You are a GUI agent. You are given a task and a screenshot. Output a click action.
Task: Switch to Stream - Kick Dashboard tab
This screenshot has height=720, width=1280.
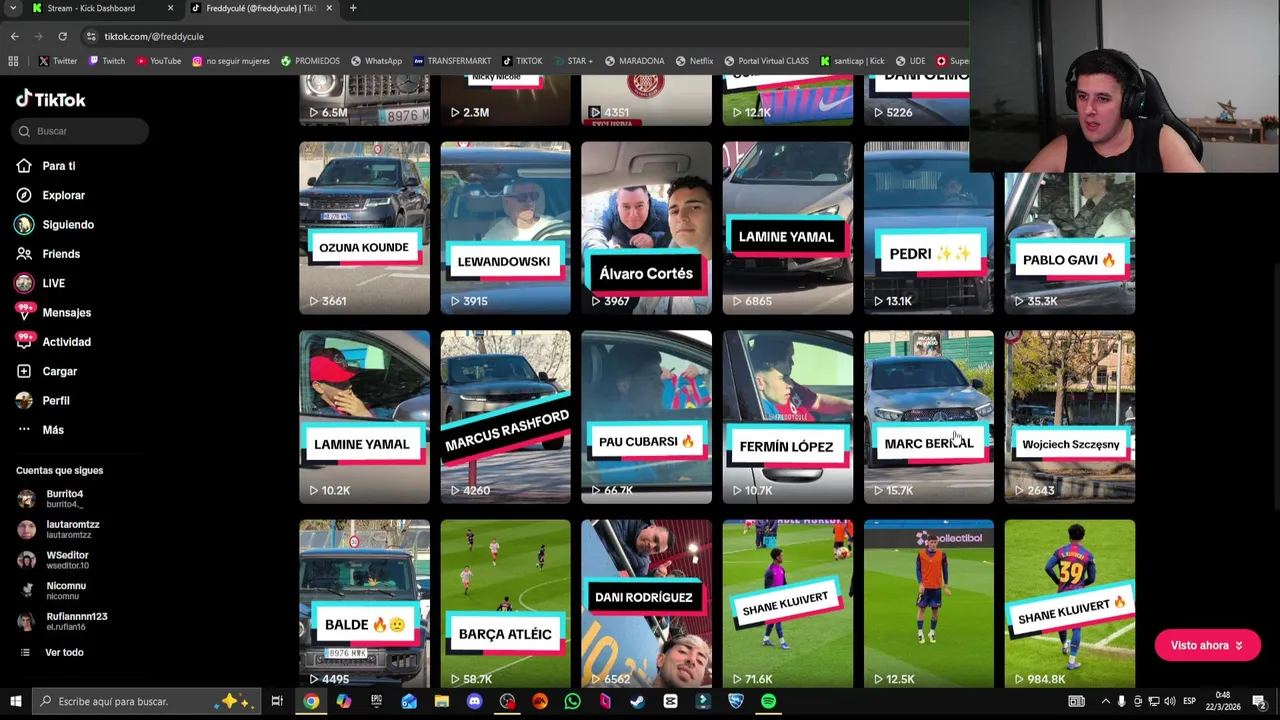pos(100,8)
